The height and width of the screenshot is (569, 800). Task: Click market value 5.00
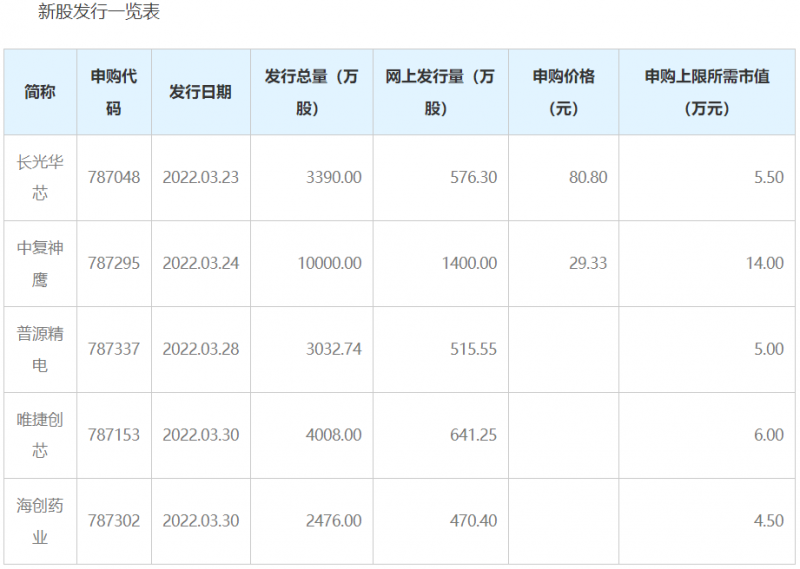coord(769,350)
